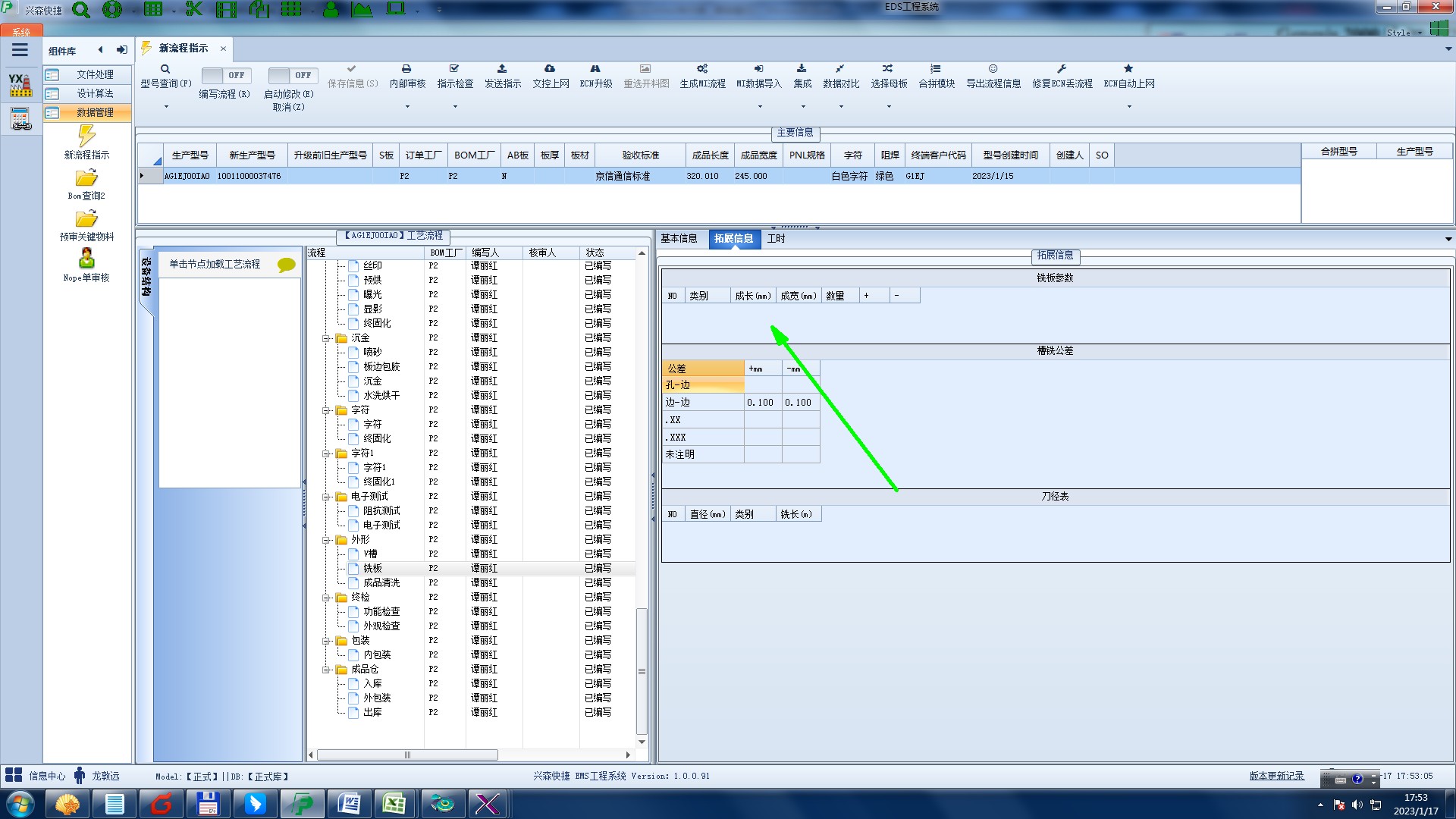Open the Bom查询2 folder icon
This screenshot has height=819, width=1456.
coord(86,178)
